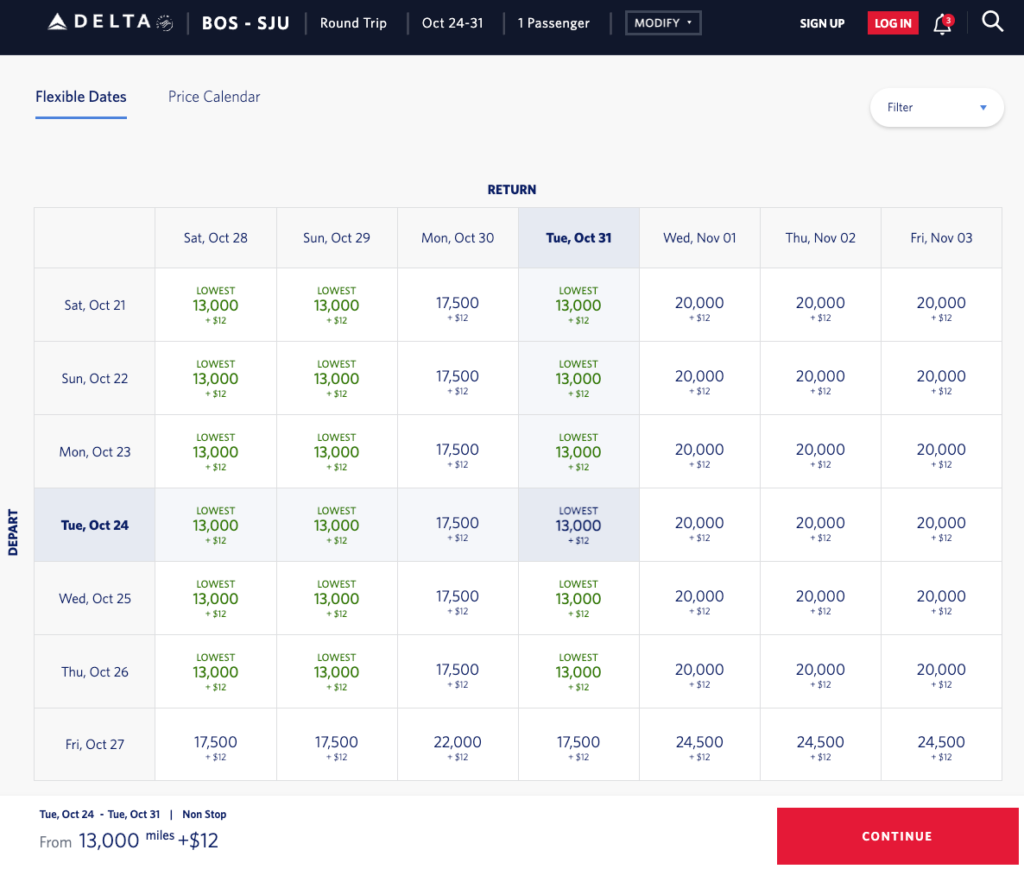The image size is (1024, 869).
Task: Select fare for Sat Oct 21 returning Sat Oct 28
Action: point(215,305)
